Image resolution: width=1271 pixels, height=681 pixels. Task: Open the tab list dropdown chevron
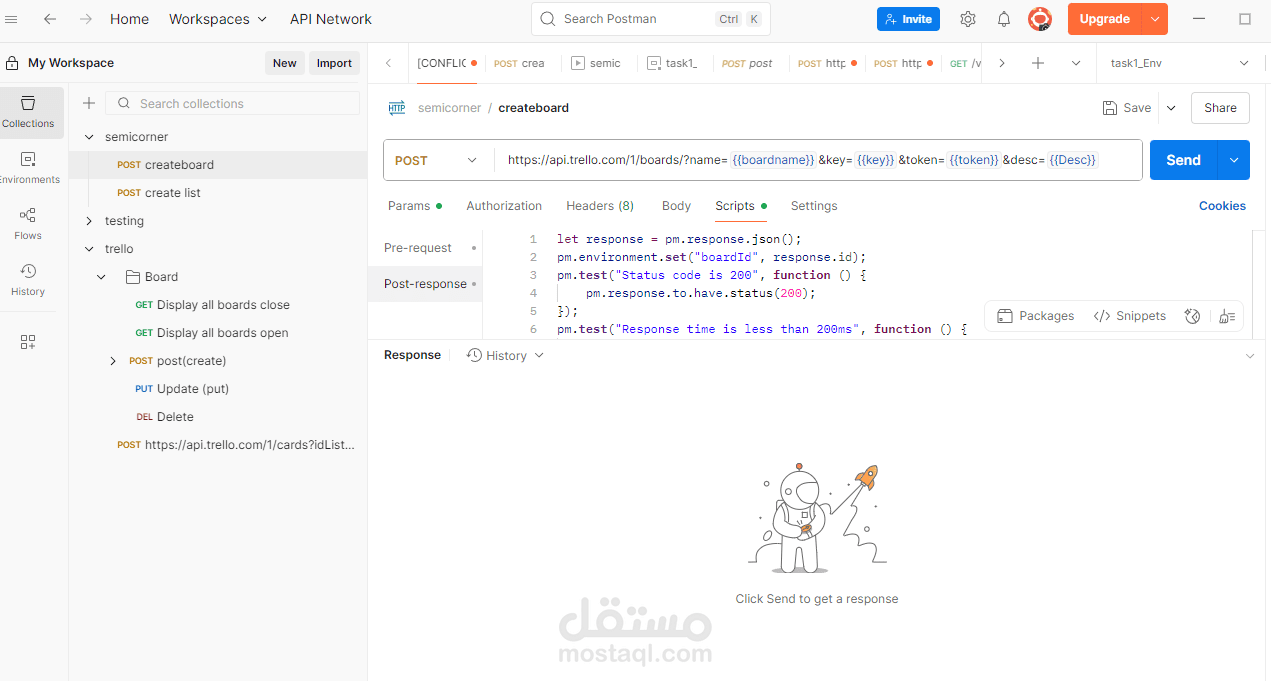coord(1076,63)
